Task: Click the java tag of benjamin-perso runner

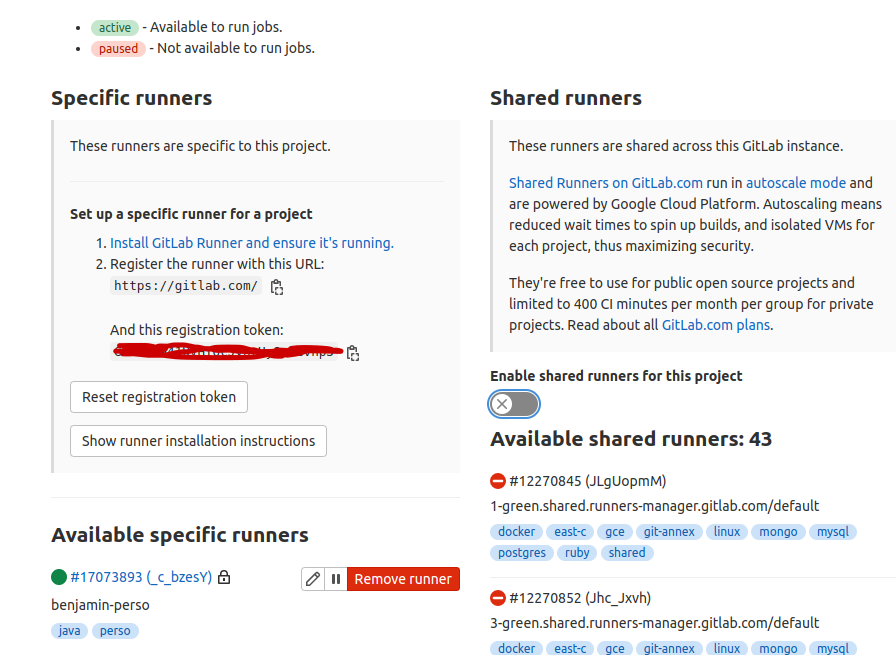Action: (x=69, y=630)
